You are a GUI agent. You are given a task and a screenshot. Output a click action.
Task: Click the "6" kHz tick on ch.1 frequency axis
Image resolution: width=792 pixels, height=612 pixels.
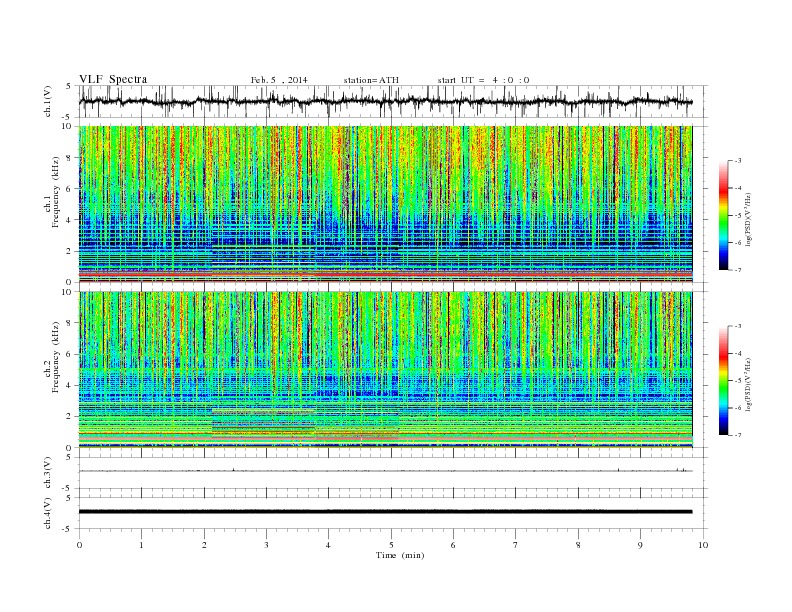pos(69,189)
